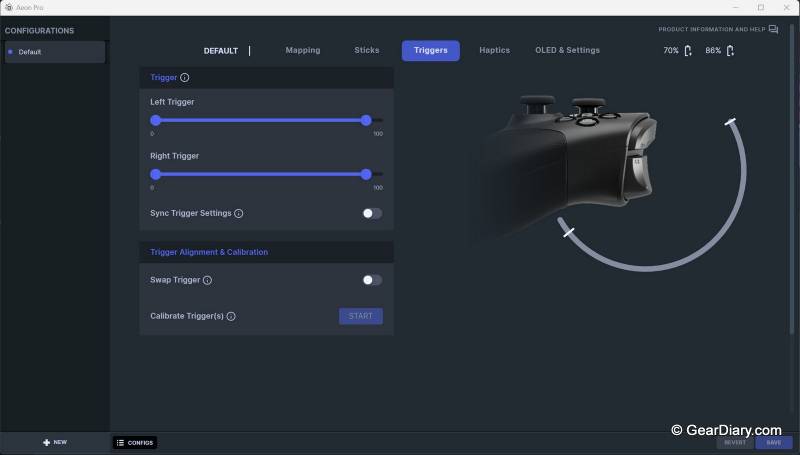Image resolution: width=800 pixels, height=455 pixels.
Task: Click the Aeon Pro app icon in title bar
Action: click(x=8, y=8)
